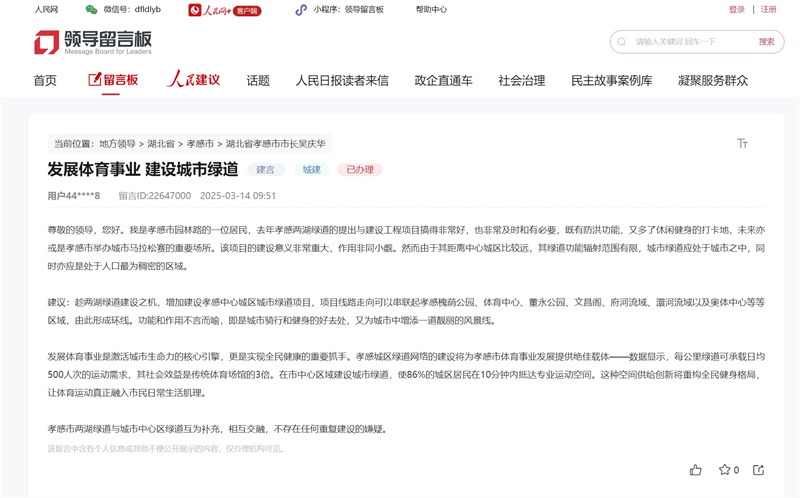The image size is (800, 498).
Task: Open 凝聚服务群众 navigation tab
Action: [x=713, y=80]
